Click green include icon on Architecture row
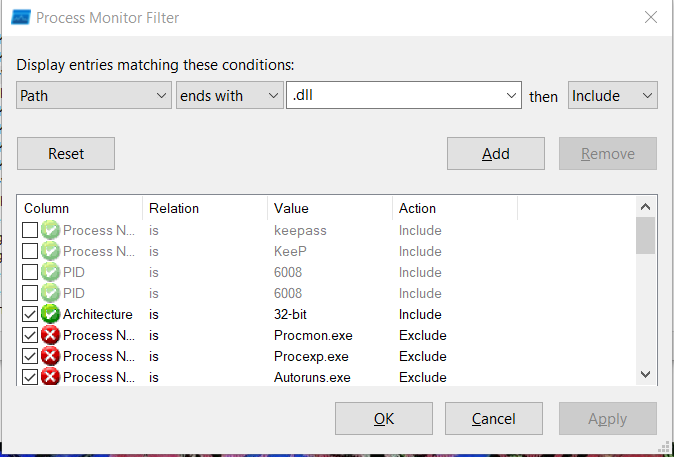Viewport: 674px width, 457px height. click(x=51, y=314)
